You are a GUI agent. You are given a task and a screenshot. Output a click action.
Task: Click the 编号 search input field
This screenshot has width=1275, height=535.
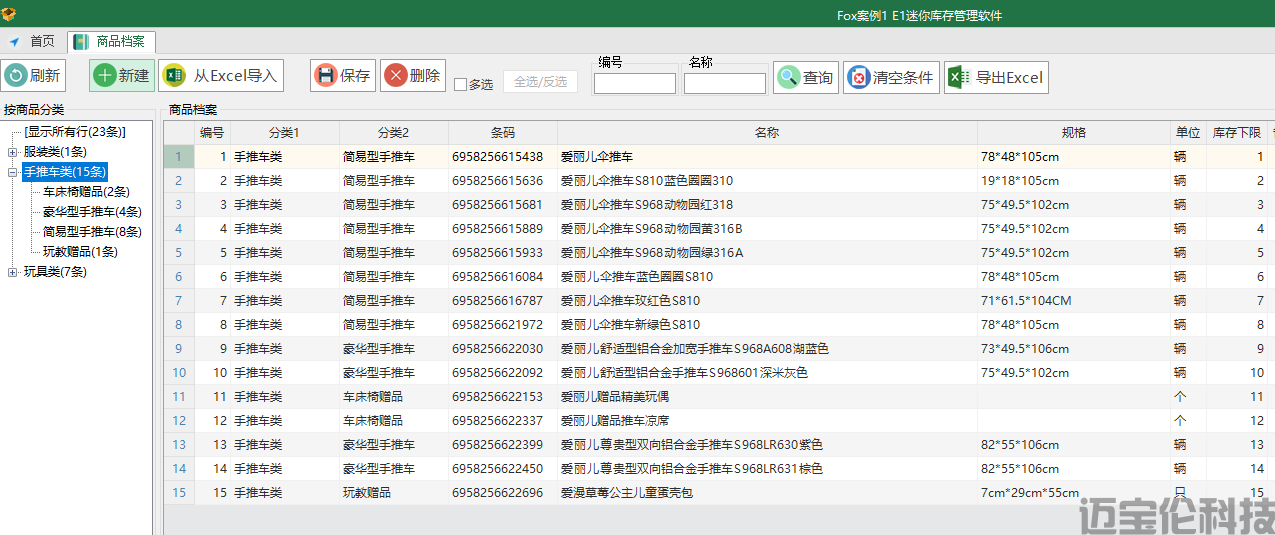coord(634,84)
